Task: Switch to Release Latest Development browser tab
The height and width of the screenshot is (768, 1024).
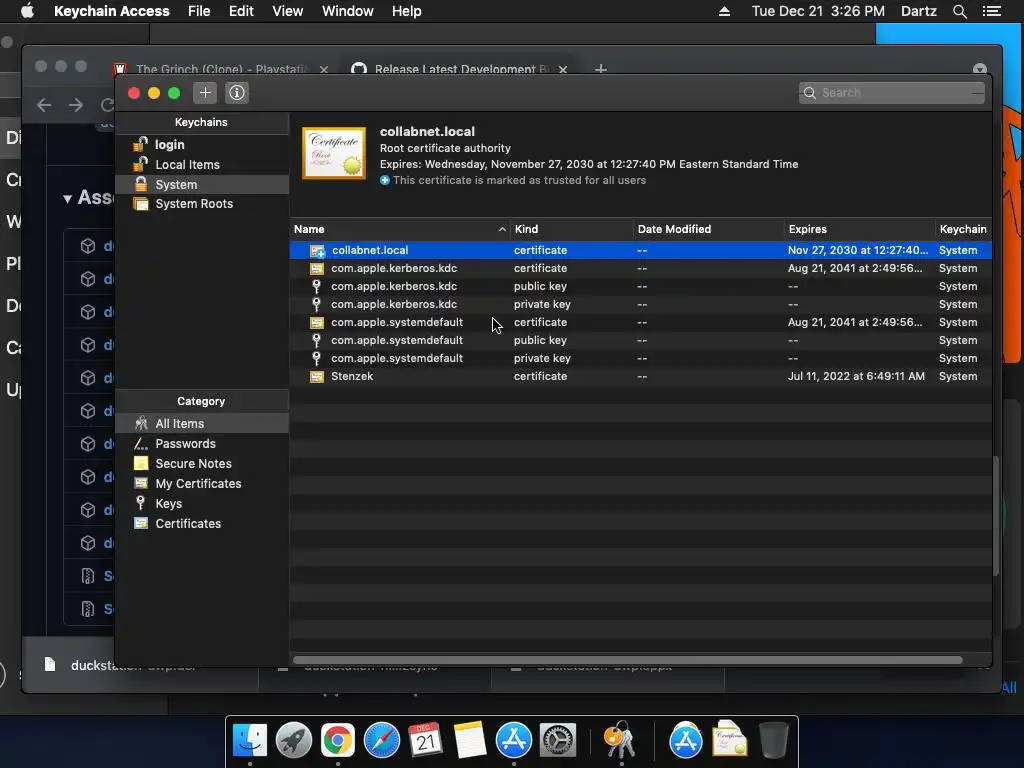Action: [460, 69]
